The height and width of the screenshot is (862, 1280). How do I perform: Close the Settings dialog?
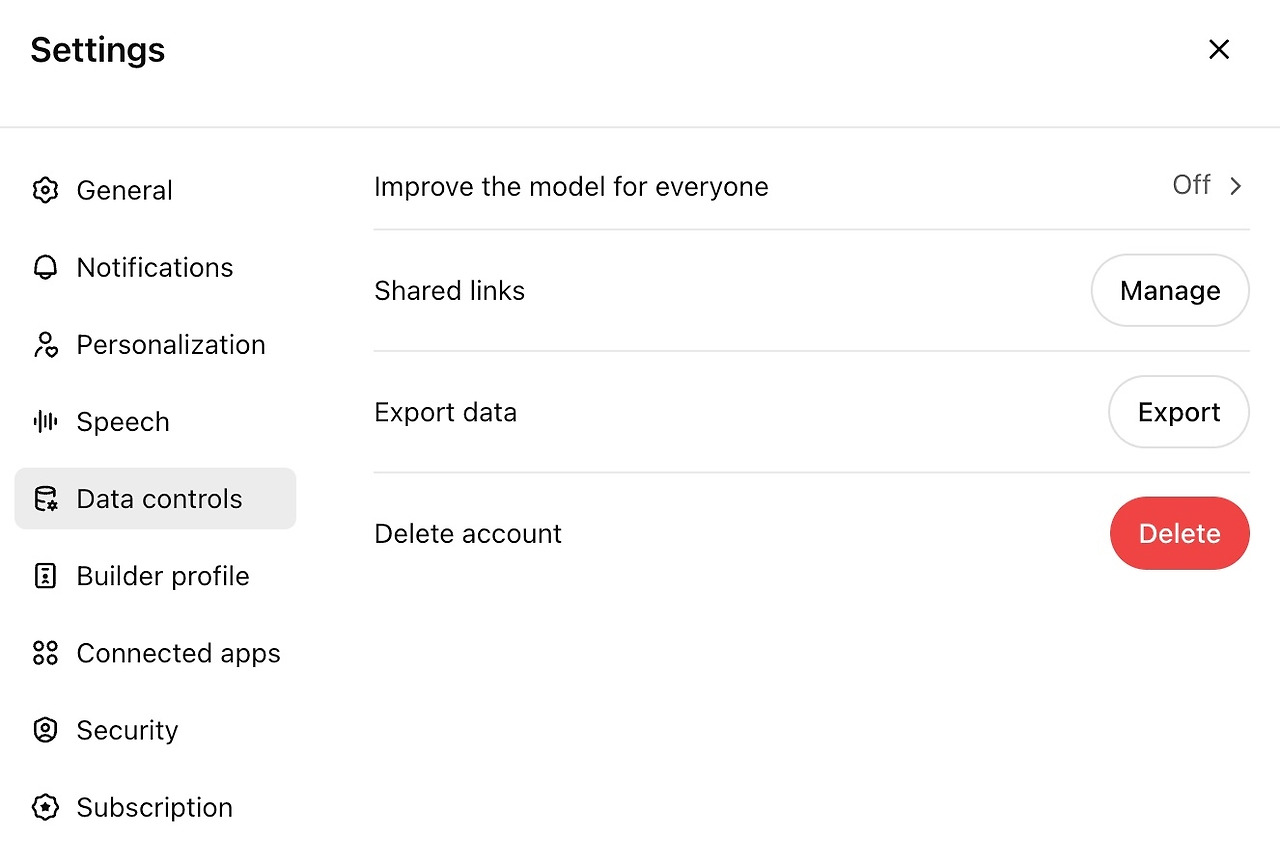pos(1218,50)
